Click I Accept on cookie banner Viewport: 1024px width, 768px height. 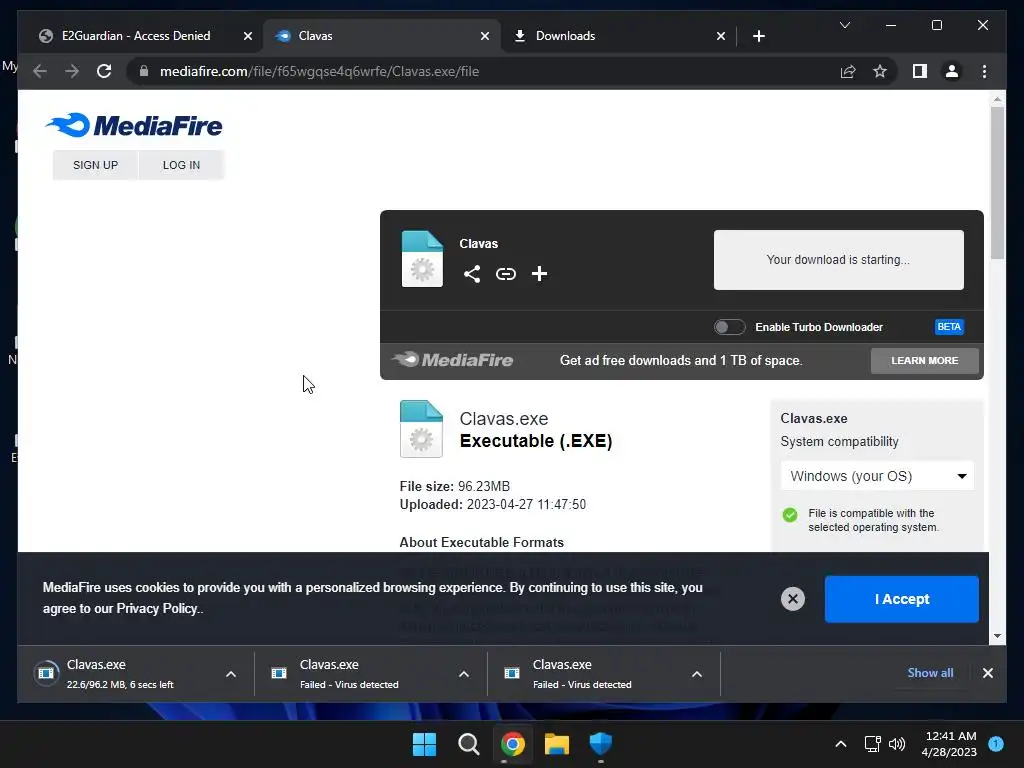click(x=902, y=599)
